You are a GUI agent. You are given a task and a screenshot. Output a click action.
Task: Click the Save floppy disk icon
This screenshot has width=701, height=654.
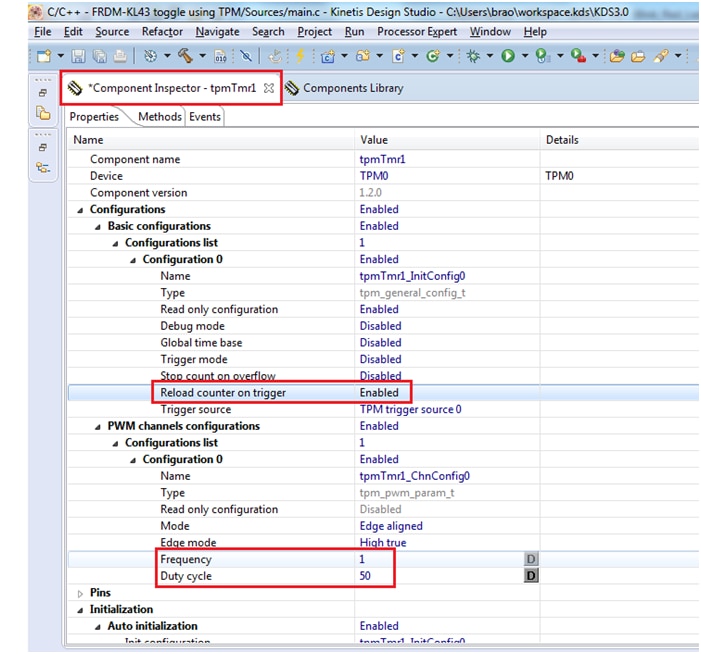(x=79, y=56)
